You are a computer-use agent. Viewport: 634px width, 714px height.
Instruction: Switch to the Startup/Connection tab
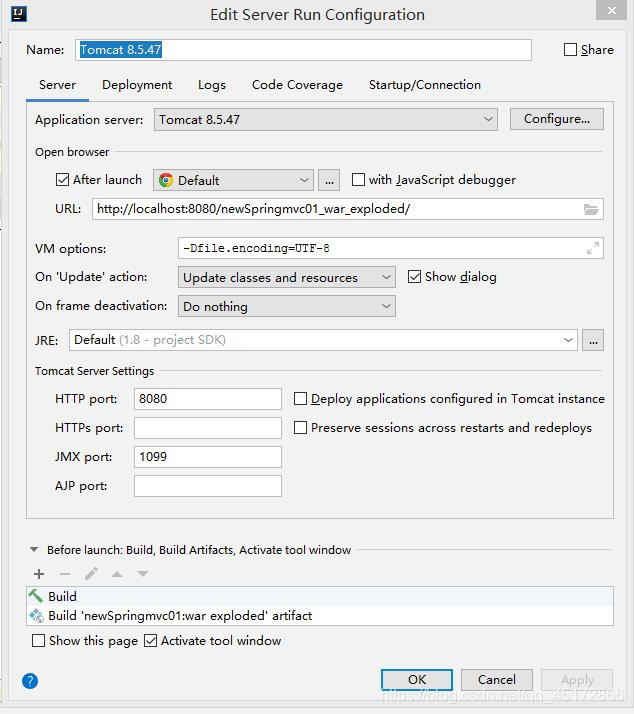tap(425, 85)
